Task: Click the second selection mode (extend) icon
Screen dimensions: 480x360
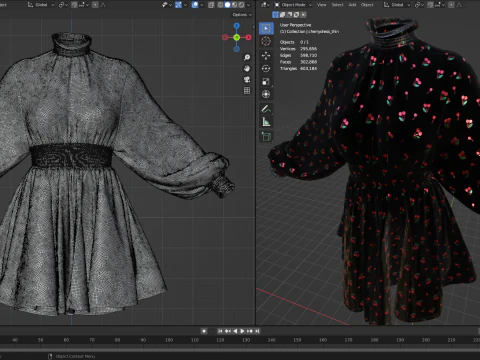Action: (x=282, y=15)
